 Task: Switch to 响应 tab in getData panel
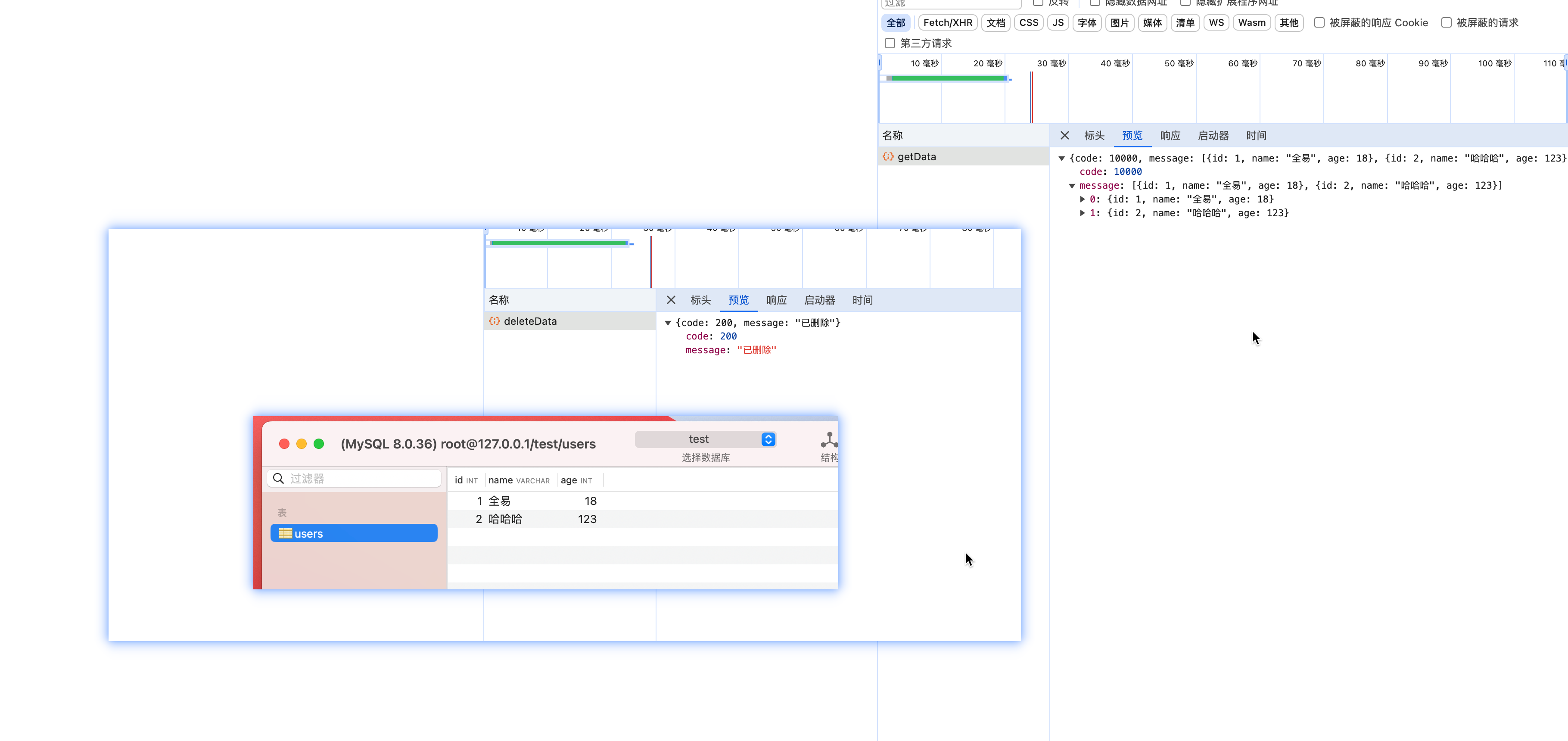click(1170, 135)
